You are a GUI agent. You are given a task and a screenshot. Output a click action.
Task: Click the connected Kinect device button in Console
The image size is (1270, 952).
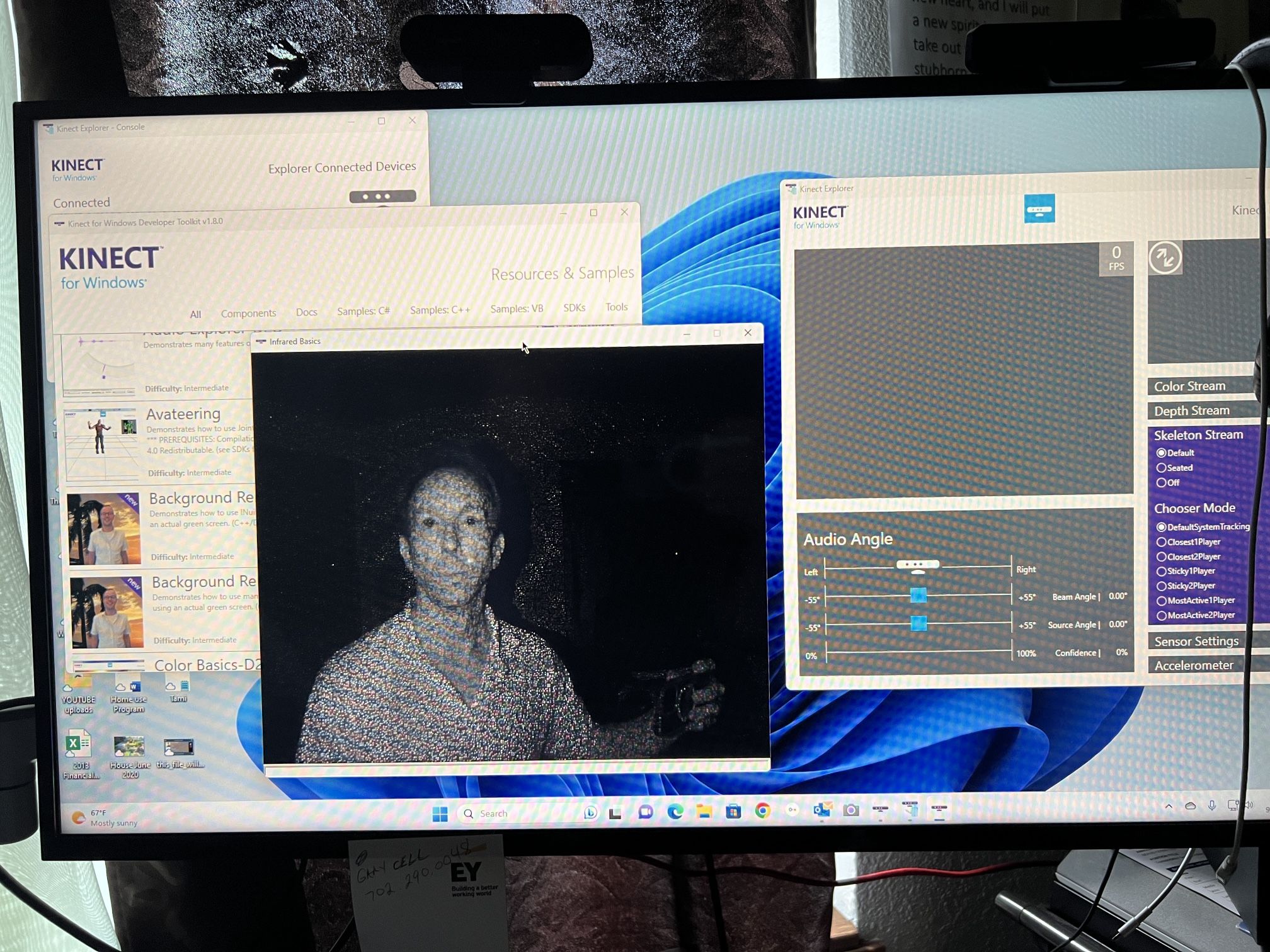tap(382, 196)
